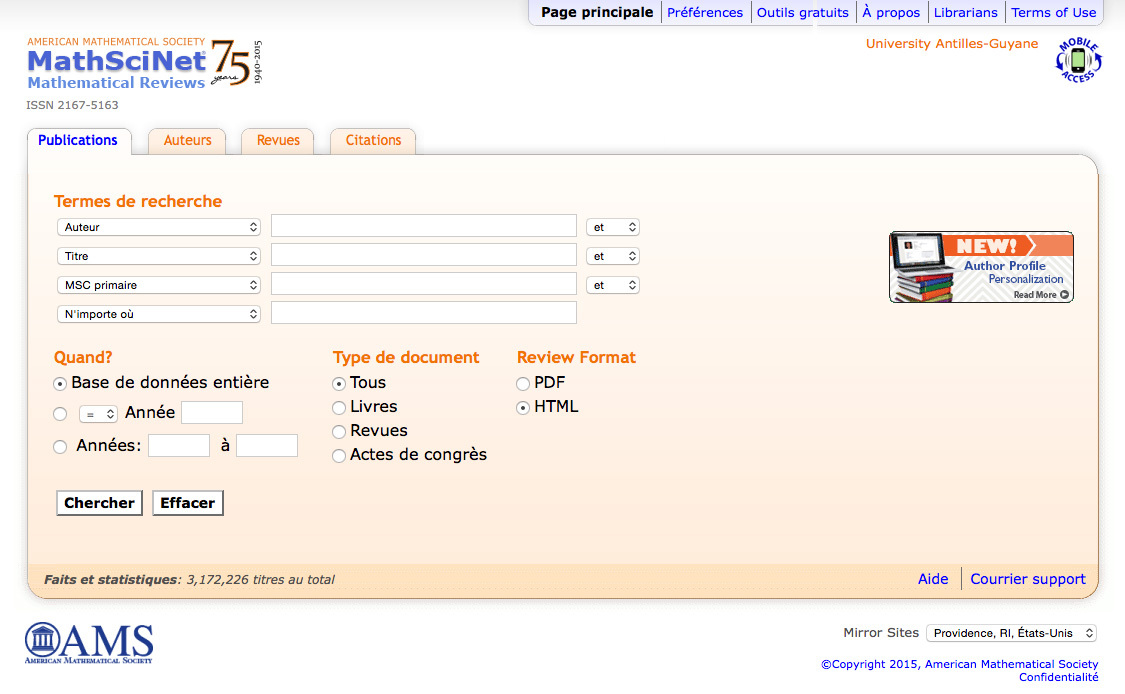Click the AMS logo in footer

coord(89,644)
